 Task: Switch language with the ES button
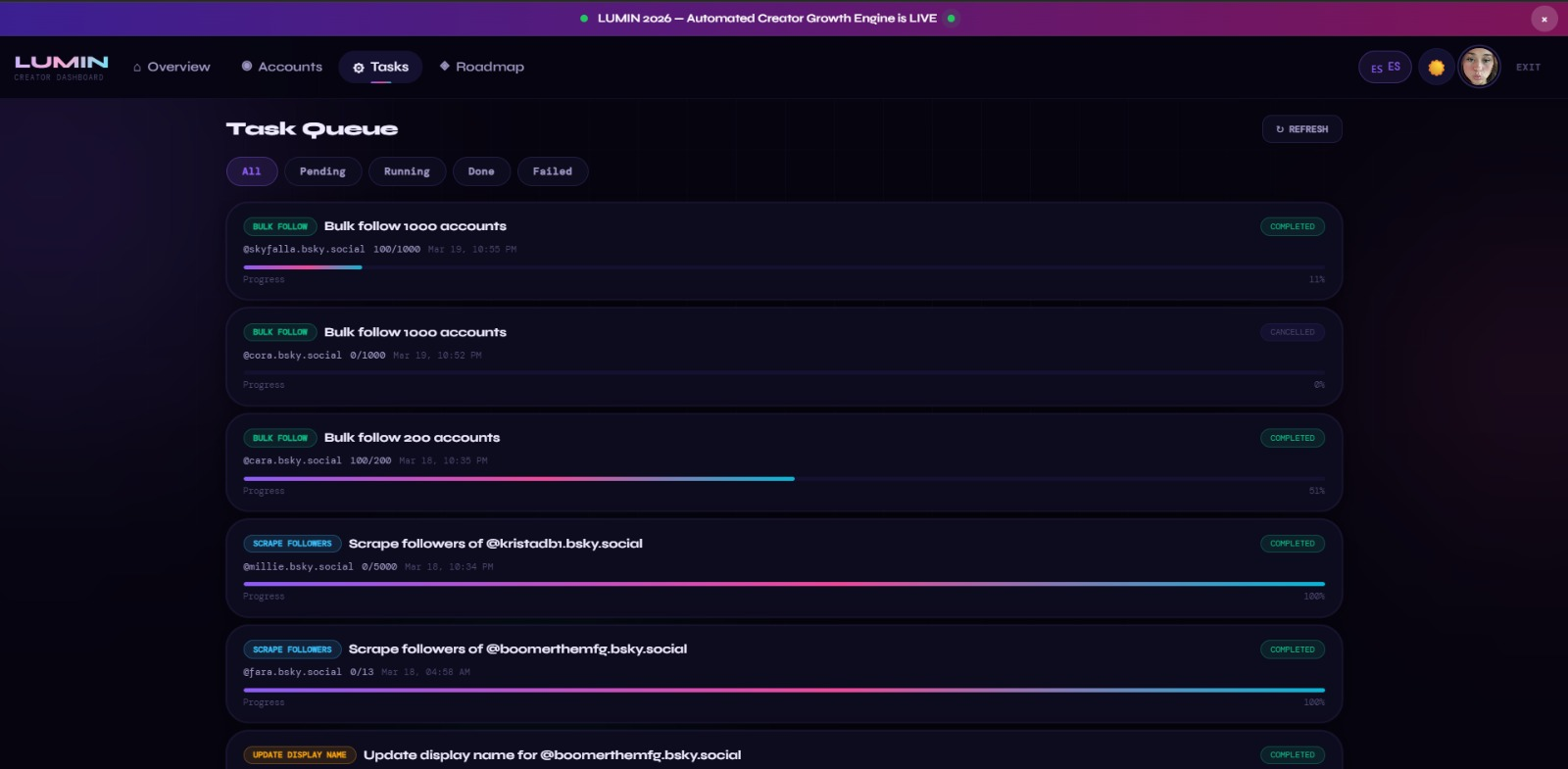(1385, 67)
